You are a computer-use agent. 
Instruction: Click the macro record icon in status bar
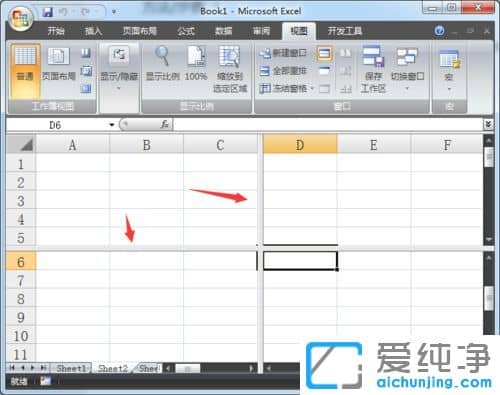[45, 380]
